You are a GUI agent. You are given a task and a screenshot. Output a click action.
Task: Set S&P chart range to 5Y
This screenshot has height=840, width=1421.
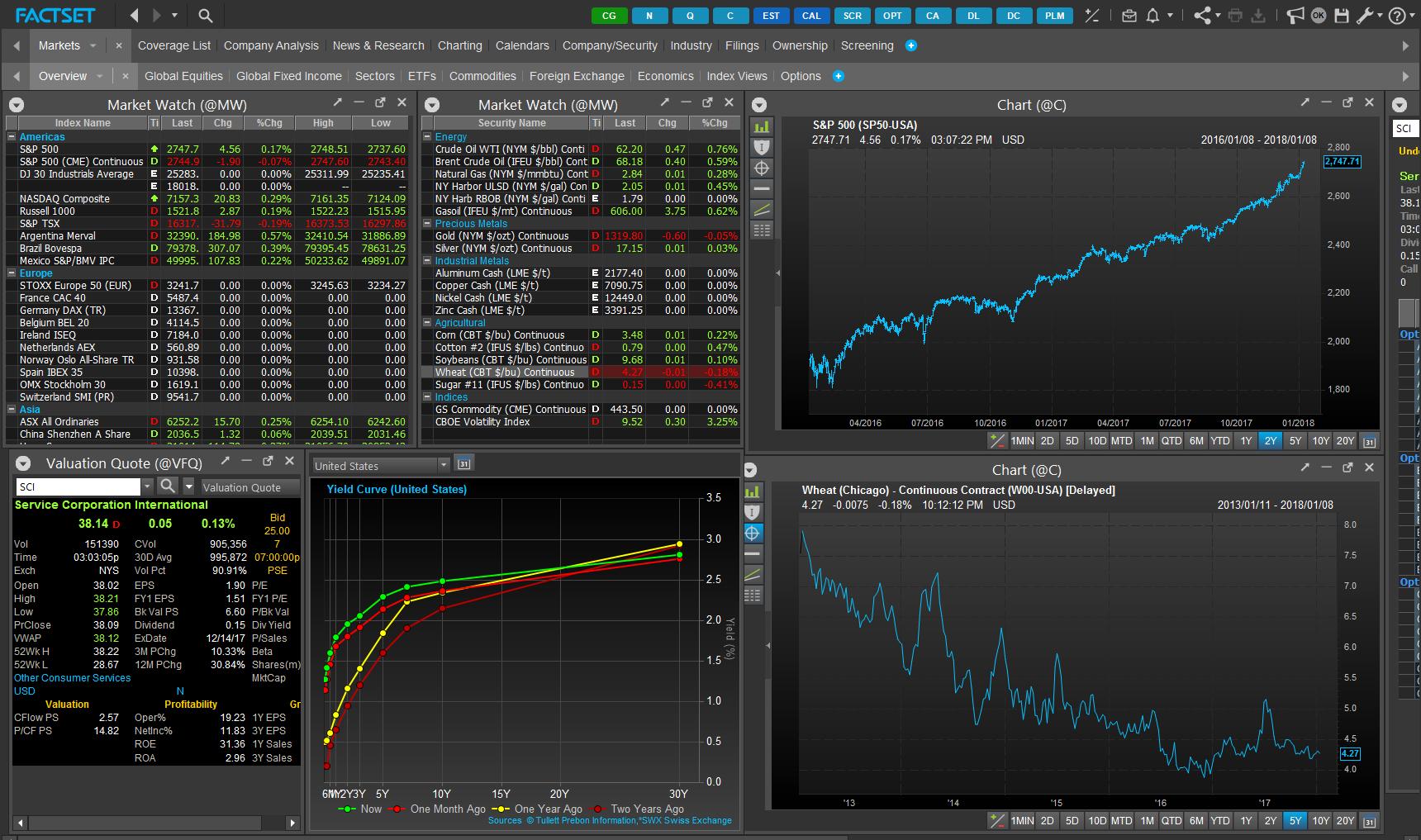[x=1295, y=441]
